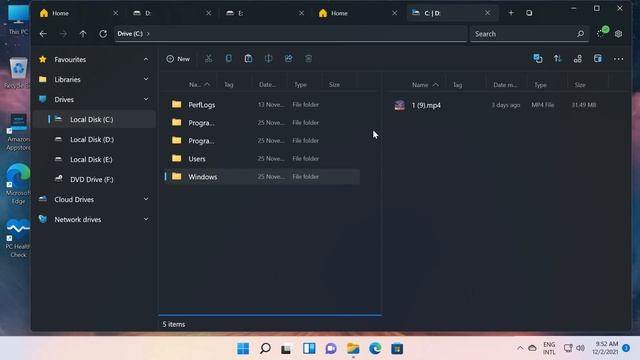Switch to the E: tab
The image size is (640, 360).
click(266, 13)
